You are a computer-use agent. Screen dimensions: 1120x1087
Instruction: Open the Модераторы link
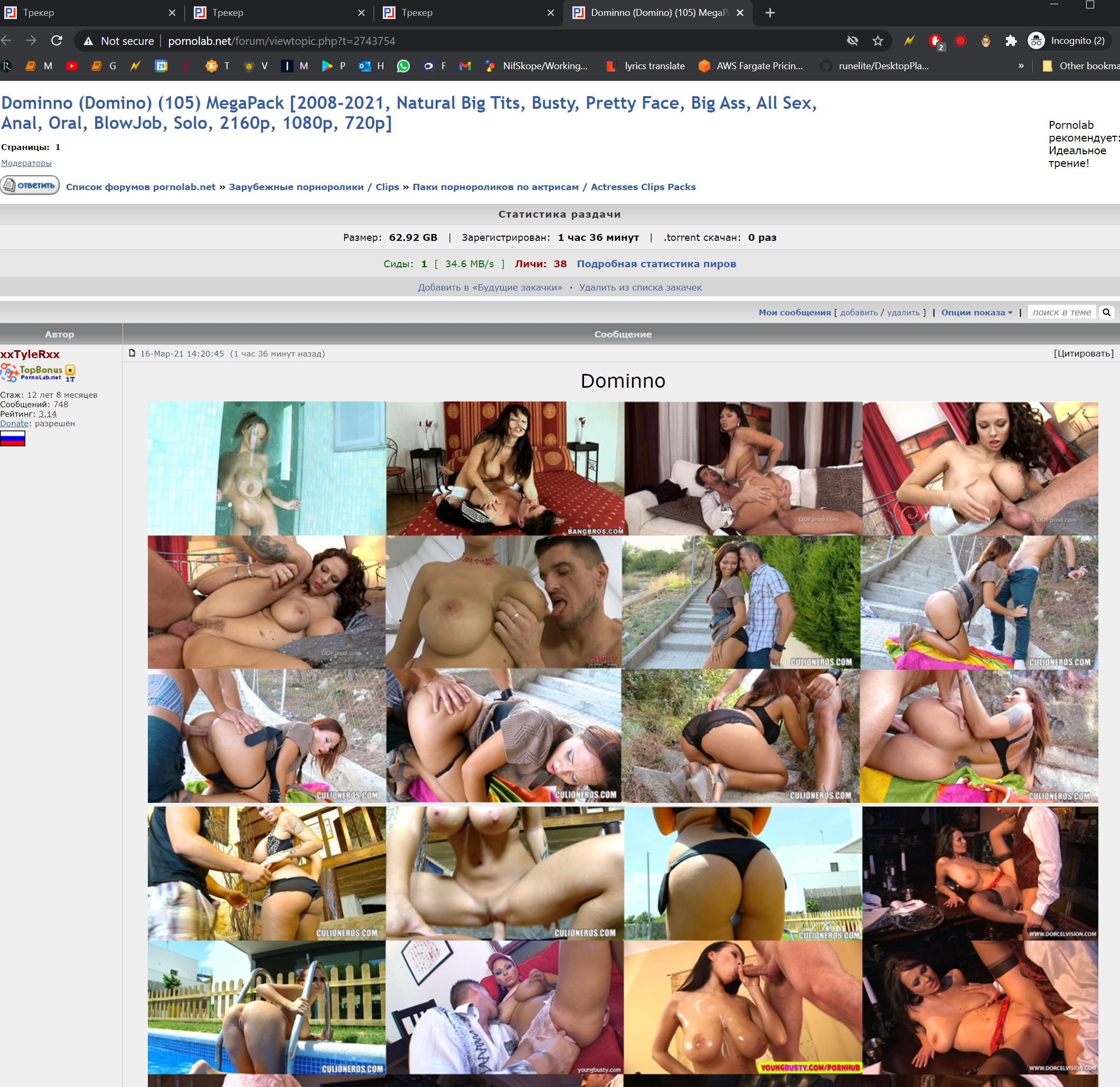tap(26, 163)
